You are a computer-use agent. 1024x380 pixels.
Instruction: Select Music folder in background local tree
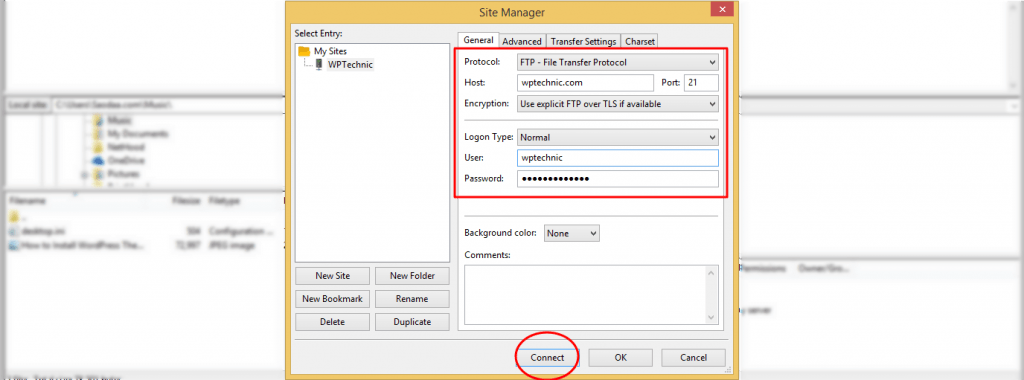[120, 121]
